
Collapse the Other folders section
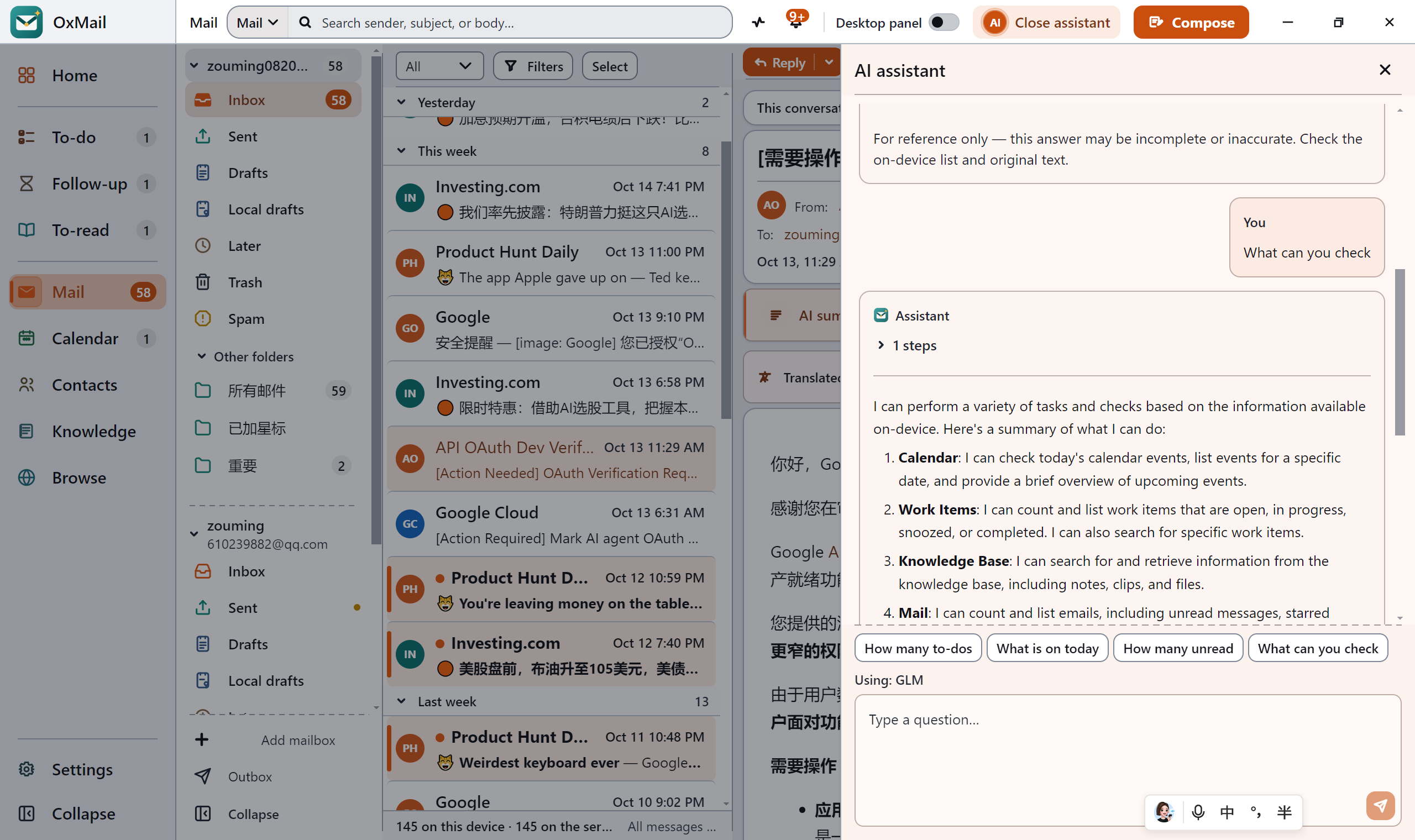202,356
